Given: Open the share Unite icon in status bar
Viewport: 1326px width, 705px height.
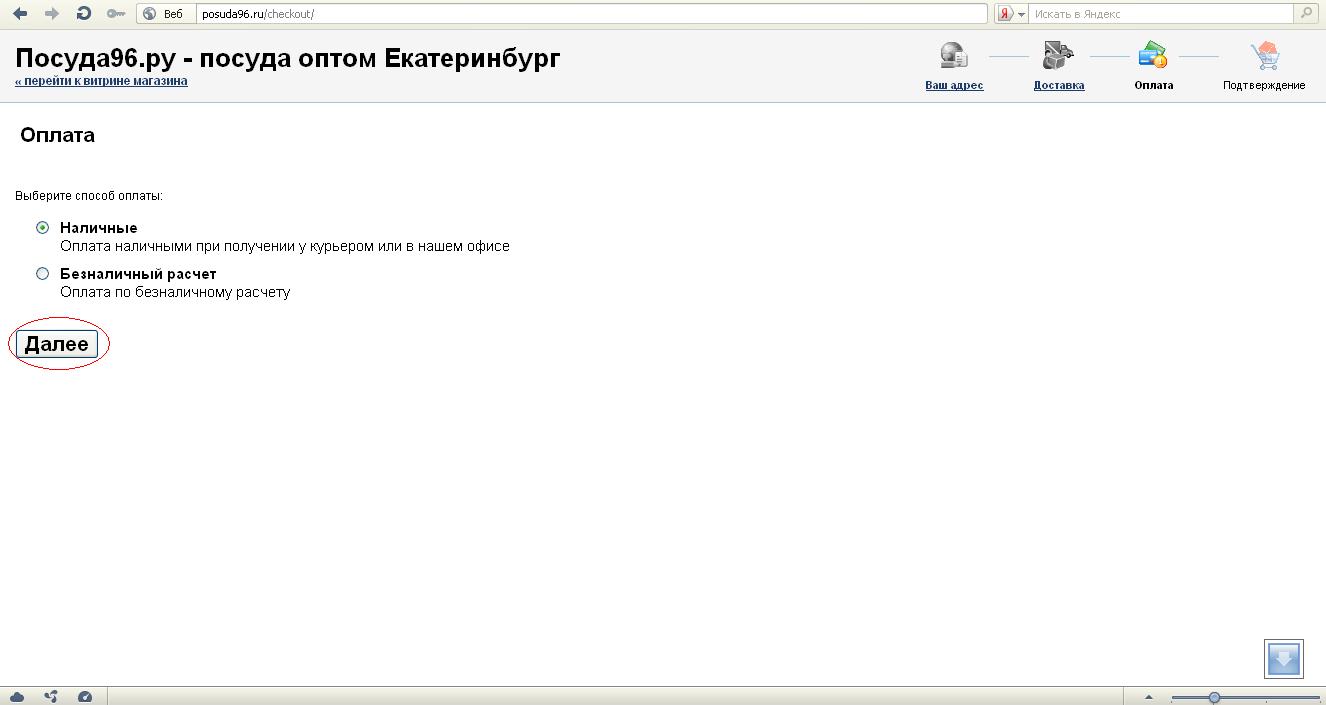Looking at the screenshot, I should coord(51,697).
